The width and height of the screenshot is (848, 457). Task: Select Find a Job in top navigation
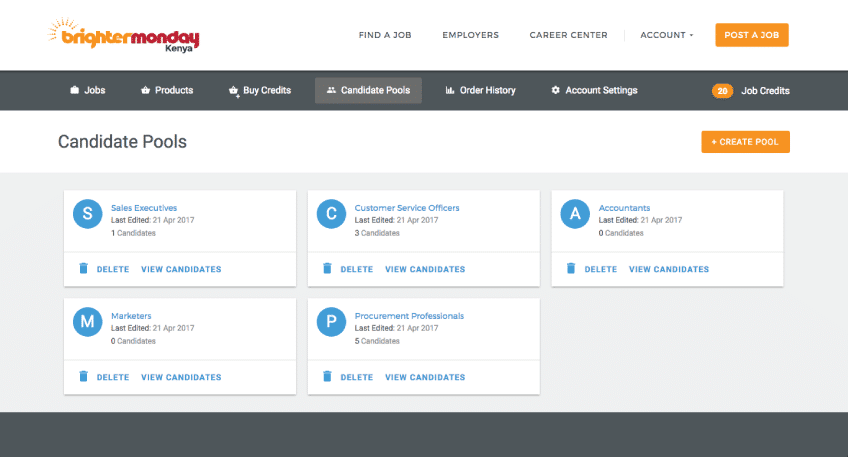385,35
